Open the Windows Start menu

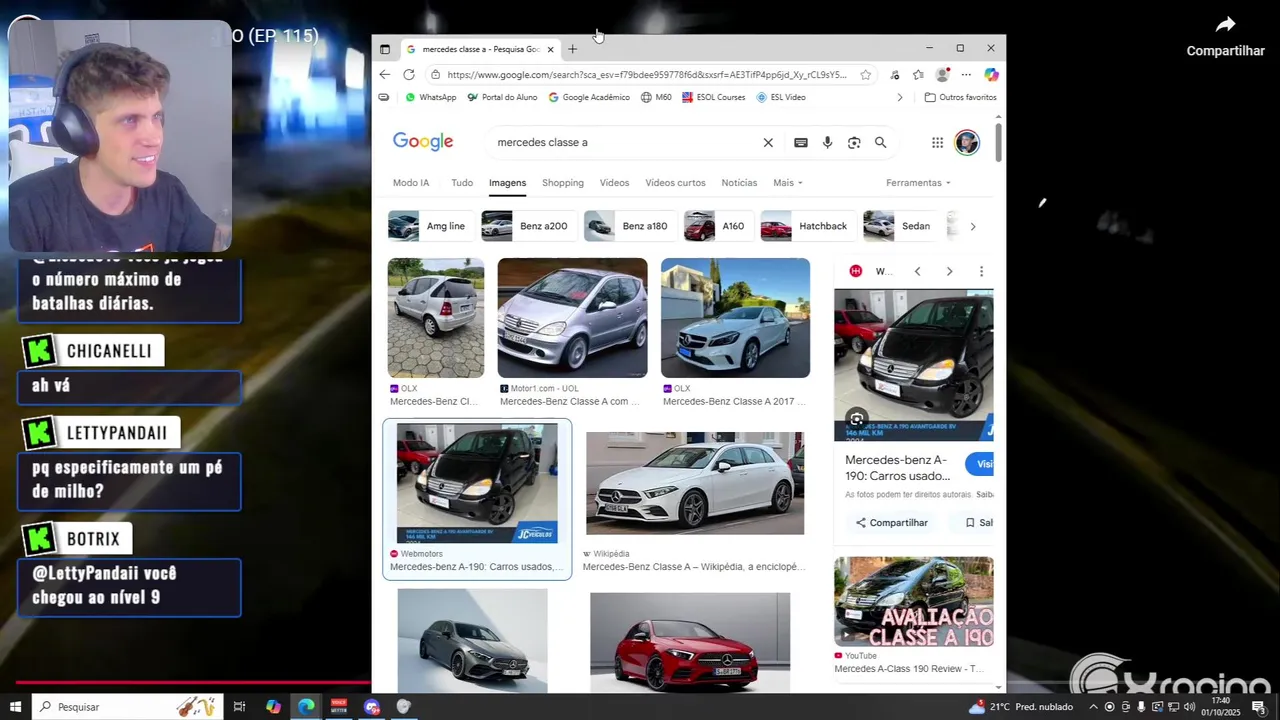click(15, 707)
